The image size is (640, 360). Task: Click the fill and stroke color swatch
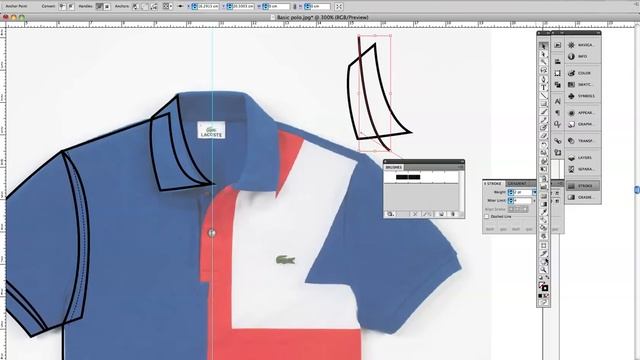click(543, 286)
